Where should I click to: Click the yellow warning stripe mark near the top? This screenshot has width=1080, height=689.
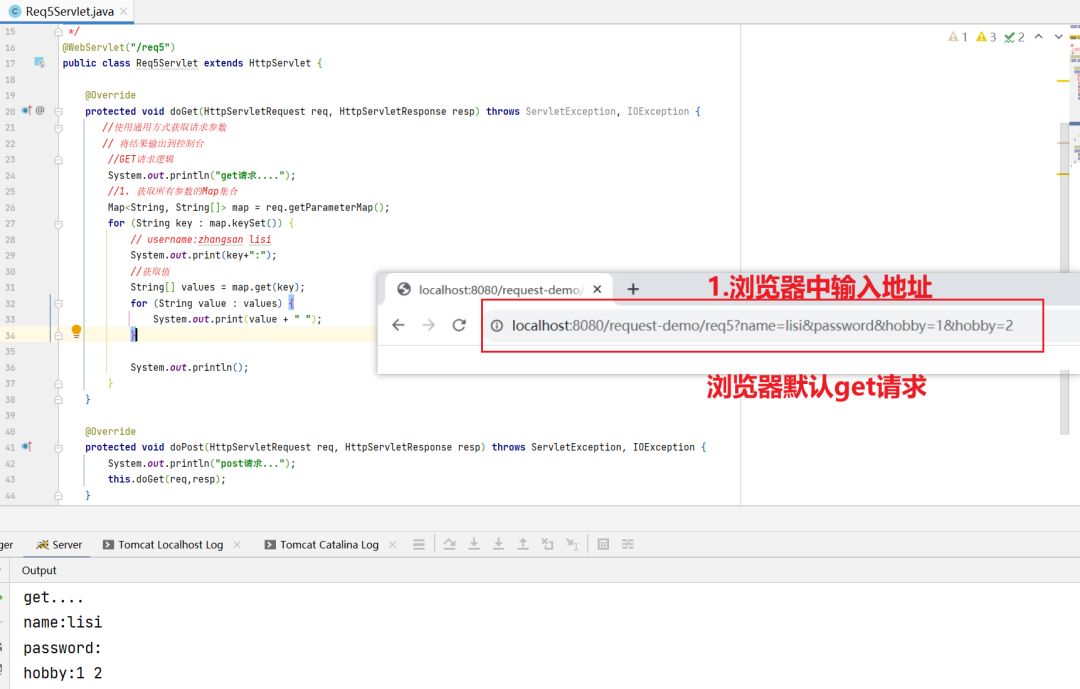pos(1063,81)
